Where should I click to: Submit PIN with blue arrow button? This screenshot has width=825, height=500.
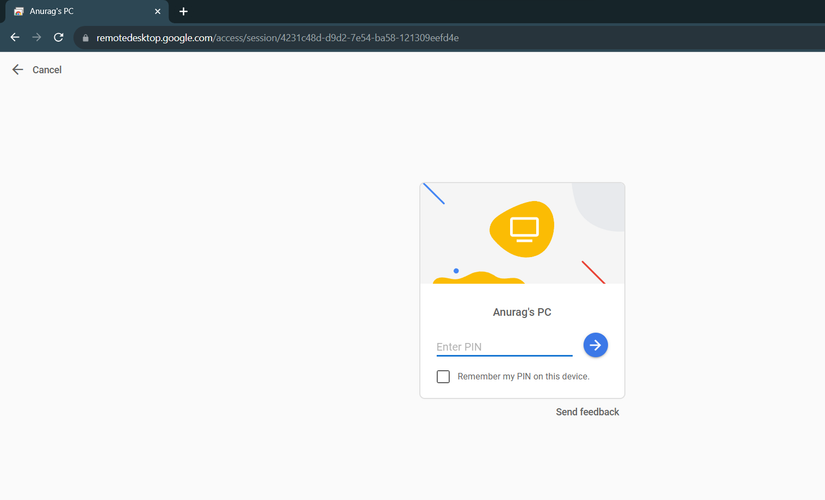point(595,345)
